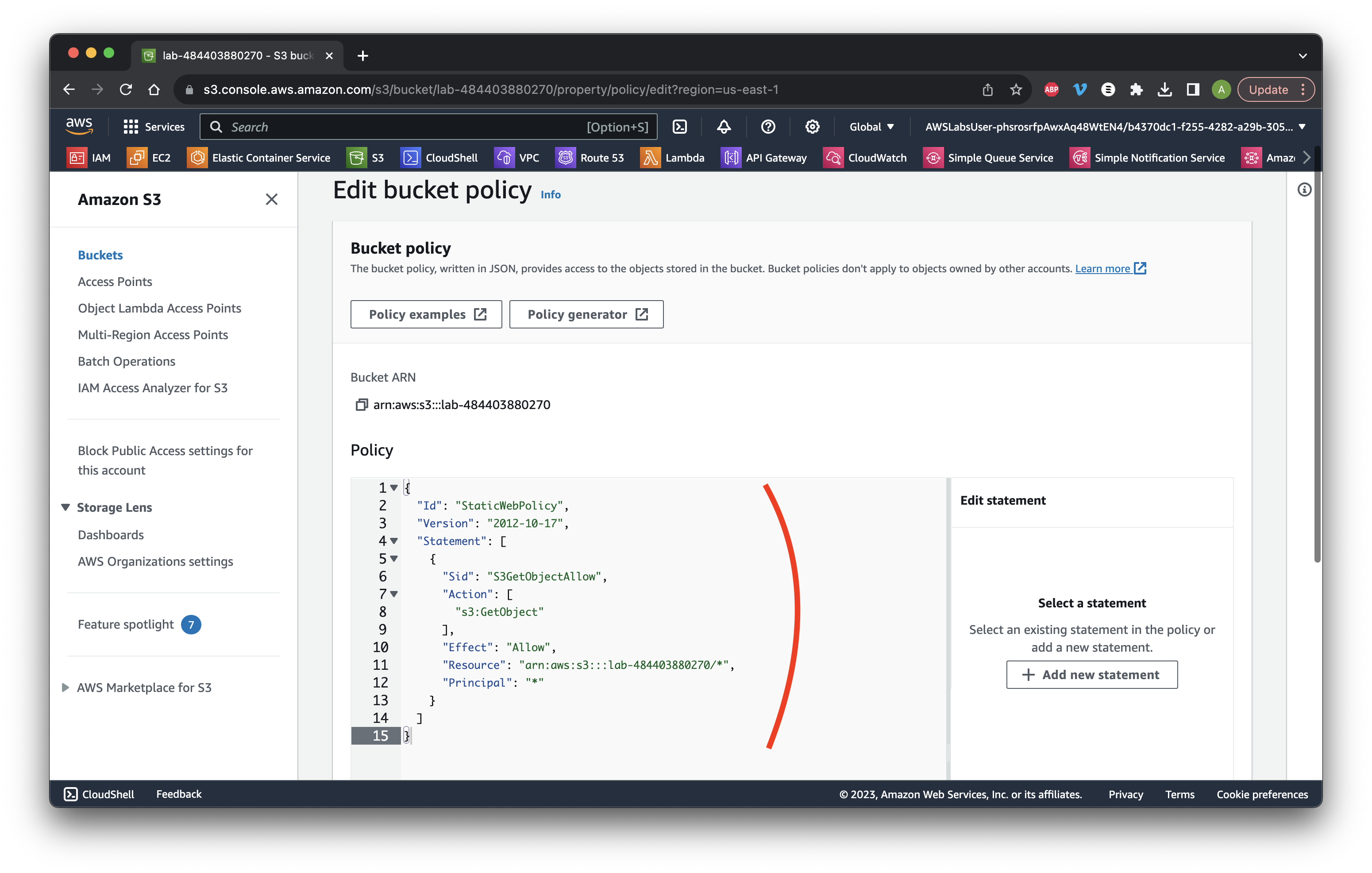Bookmark this page with the star icon
The image size is (1372, 873).
click(1016, 89)
